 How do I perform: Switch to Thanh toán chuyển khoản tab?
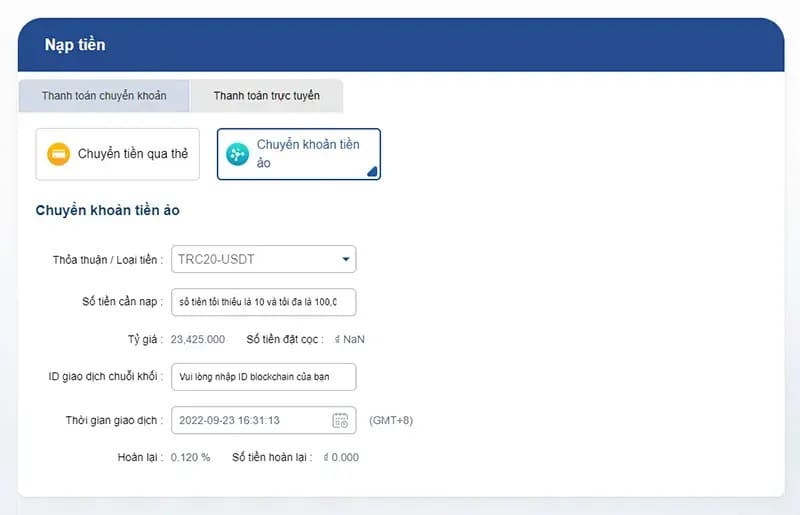[104, 96]
